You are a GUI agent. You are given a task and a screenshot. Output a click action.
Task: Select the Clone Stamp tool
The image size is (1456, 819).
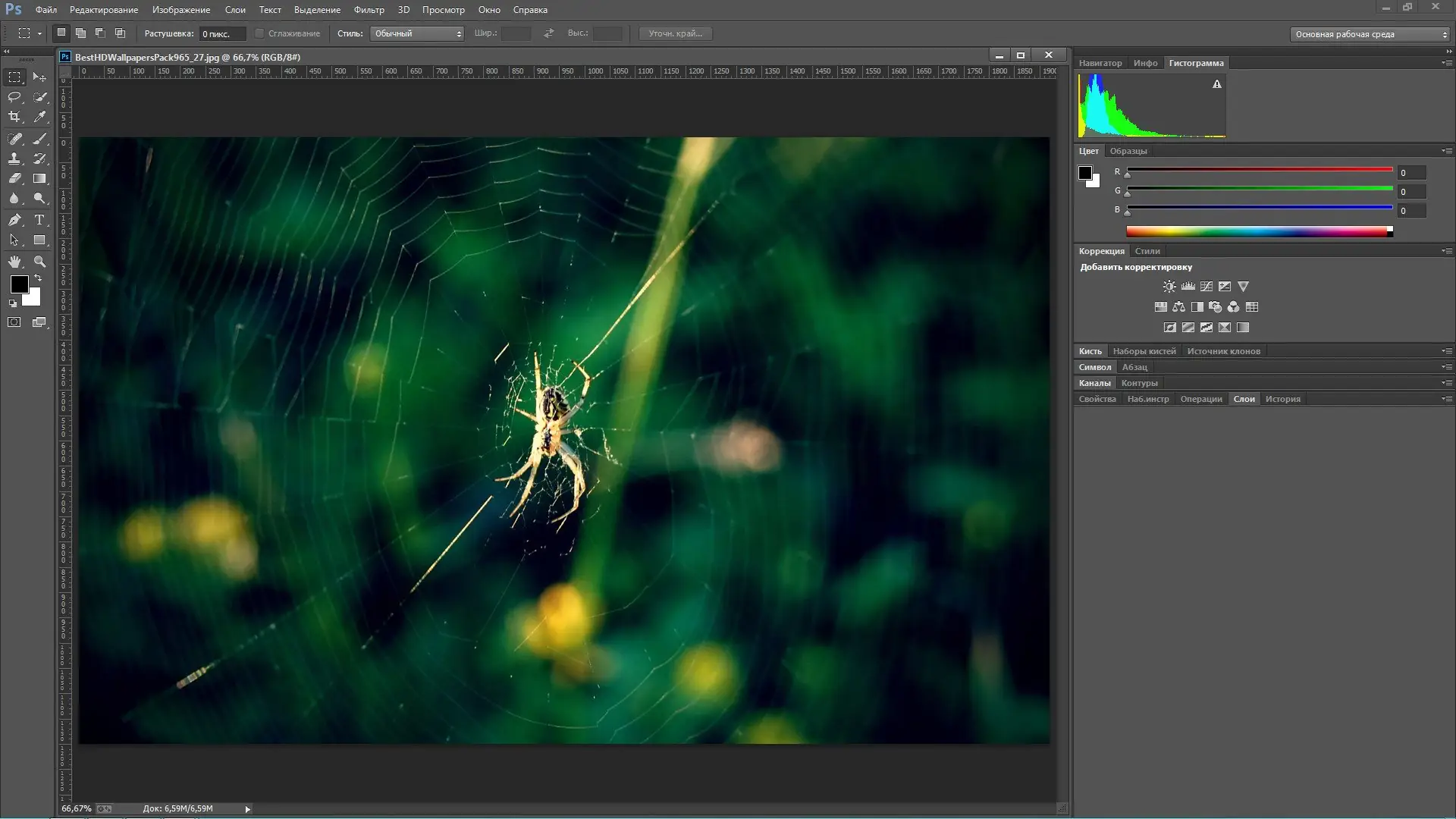14,158
